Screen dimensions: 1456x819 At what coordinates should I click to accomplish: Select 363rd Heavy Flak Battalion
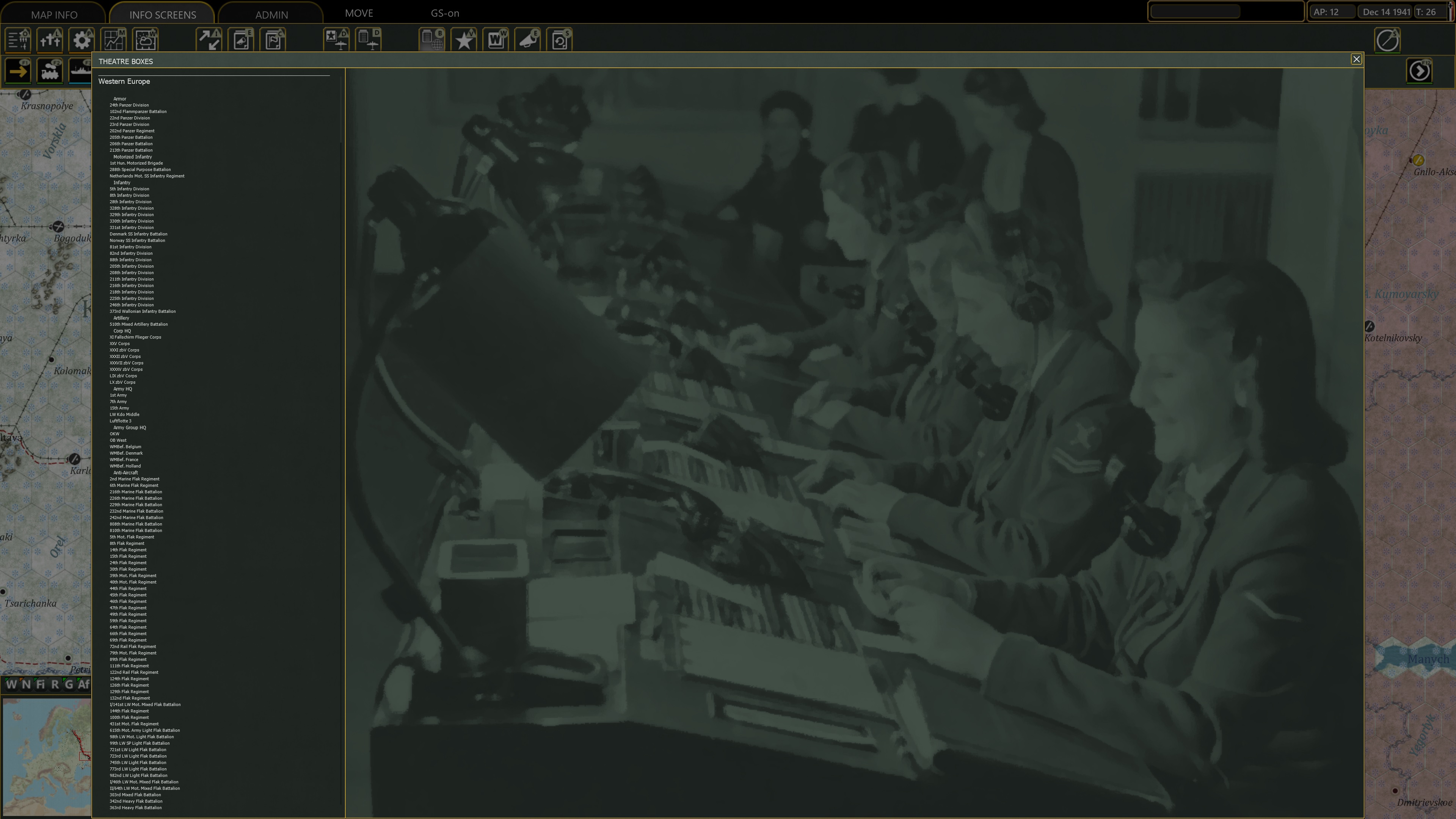(x=136, y=808)
